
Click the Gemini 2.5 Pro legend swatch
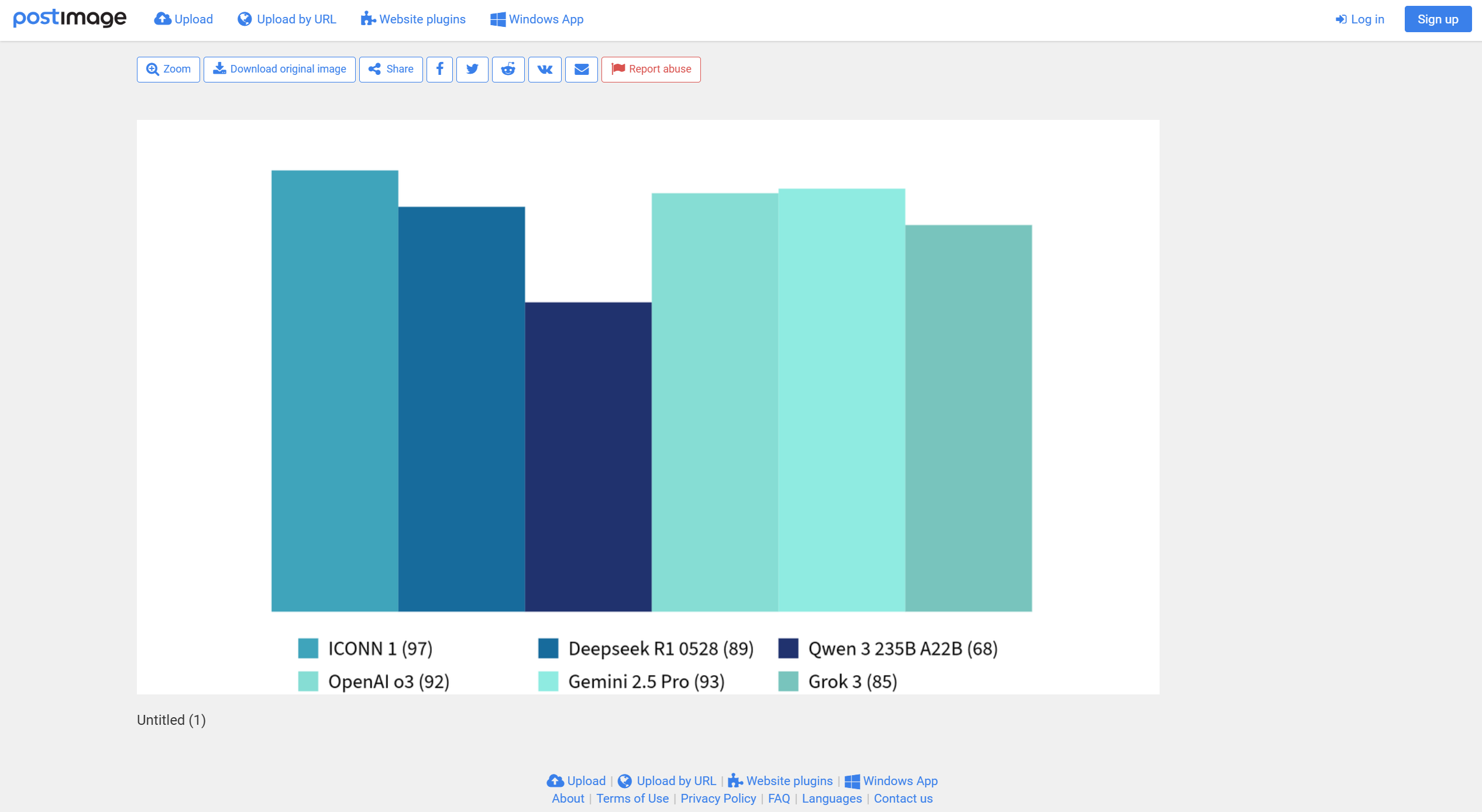548,682
